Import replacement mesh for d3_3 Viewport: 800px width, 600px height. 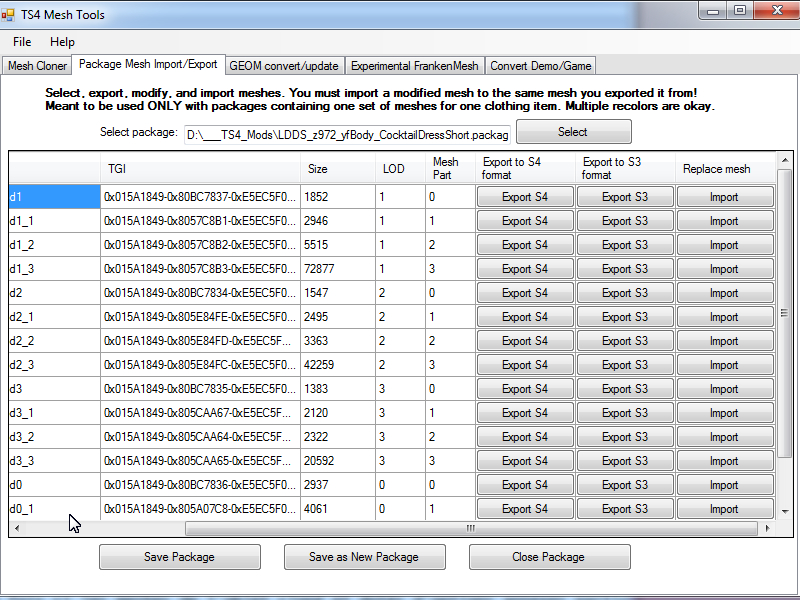(725, 461)
